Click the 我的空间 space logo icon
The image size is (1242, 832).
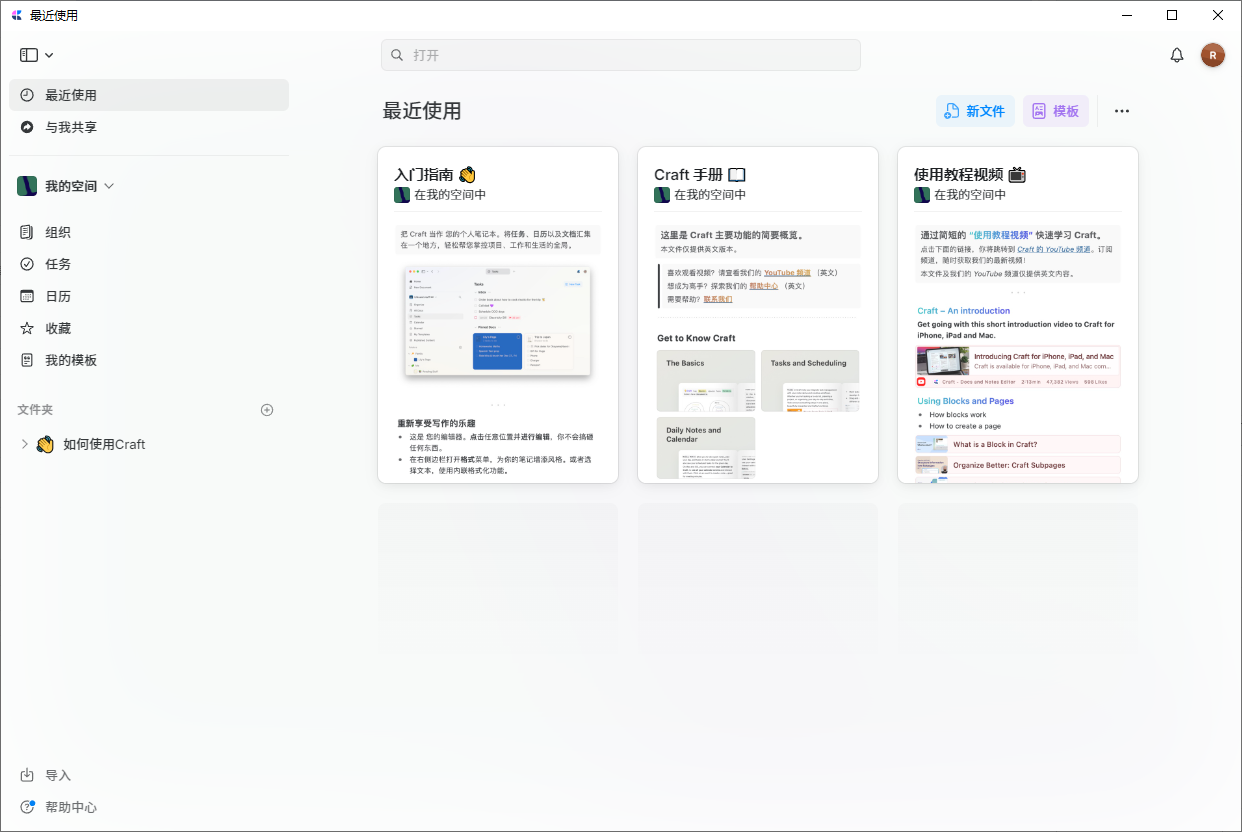27,186
